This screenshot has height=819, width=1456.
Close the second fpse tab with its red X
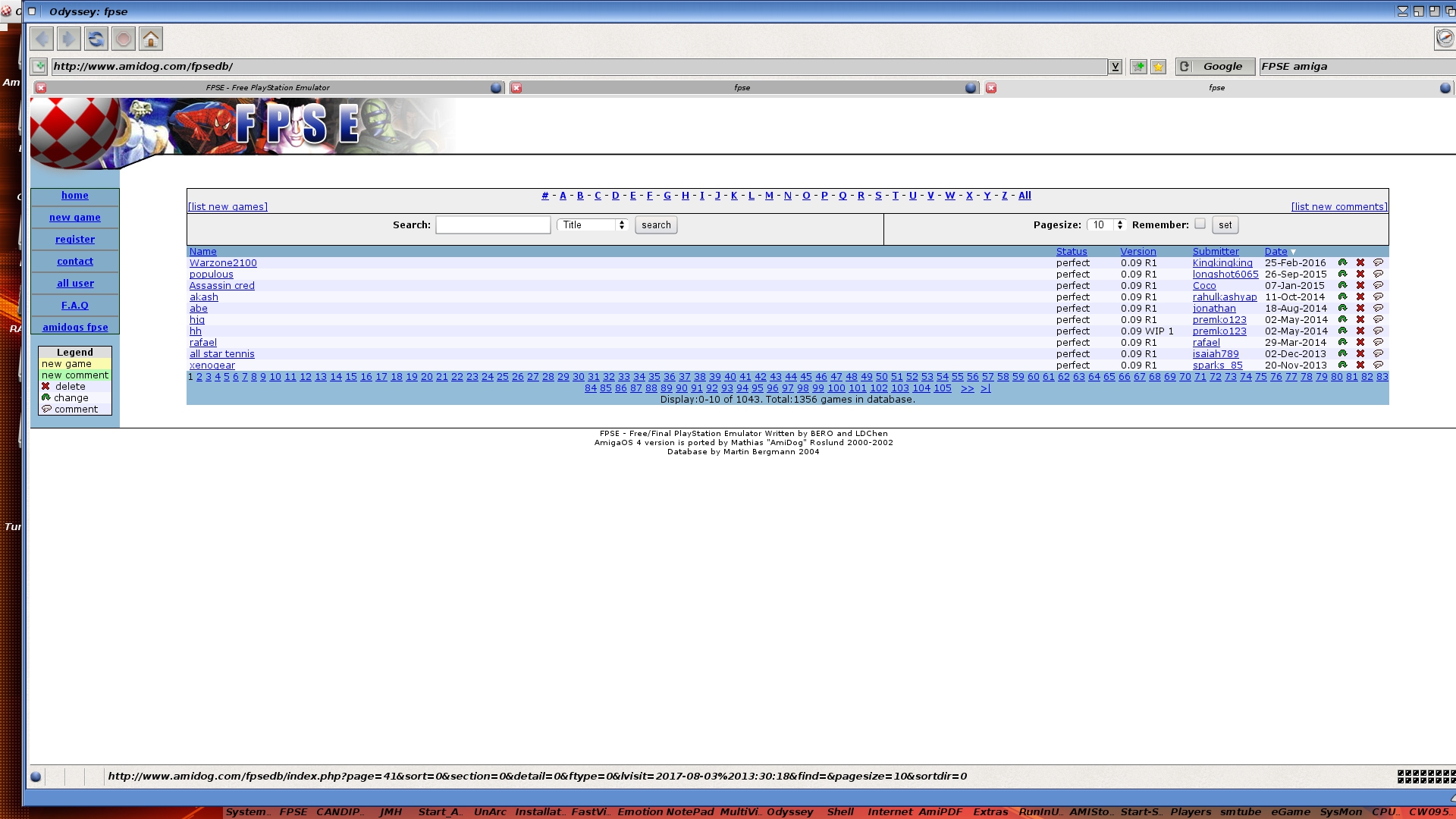coord(516,88)
